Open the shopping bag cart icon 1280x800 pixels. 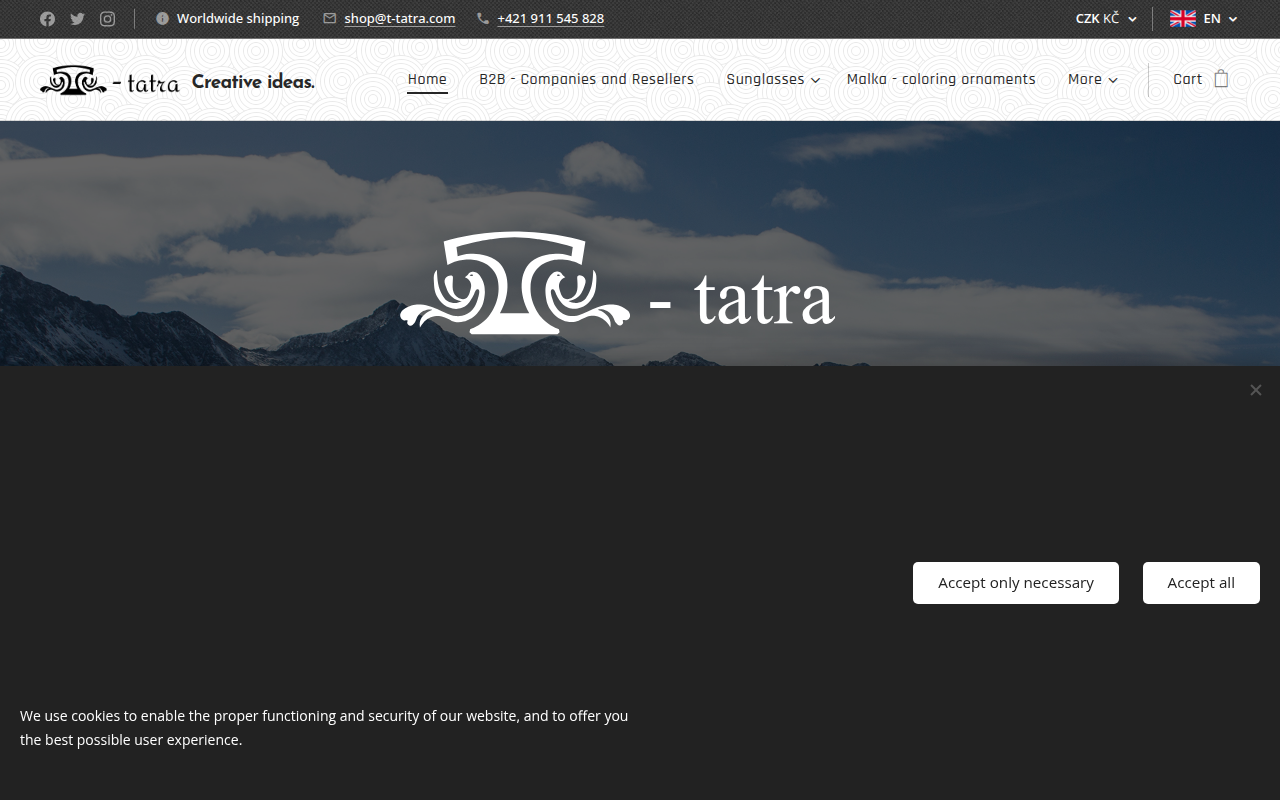(x=1221, y=79)
